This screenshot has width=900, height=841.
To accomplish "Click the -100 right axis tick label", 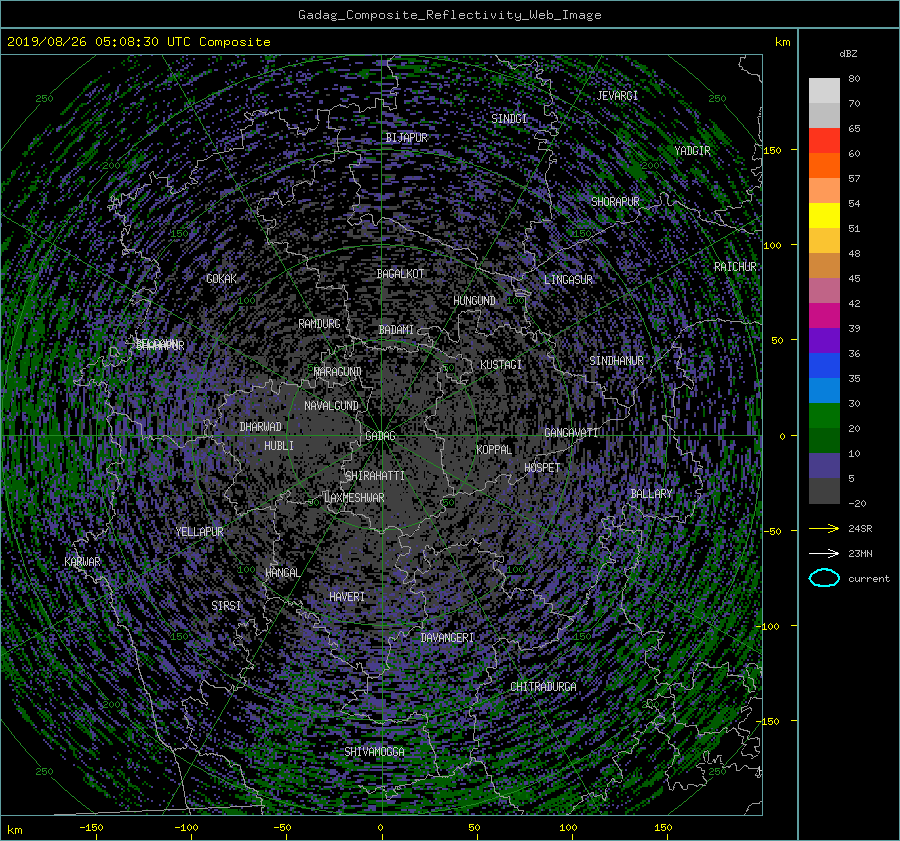I will click(769, 626).
